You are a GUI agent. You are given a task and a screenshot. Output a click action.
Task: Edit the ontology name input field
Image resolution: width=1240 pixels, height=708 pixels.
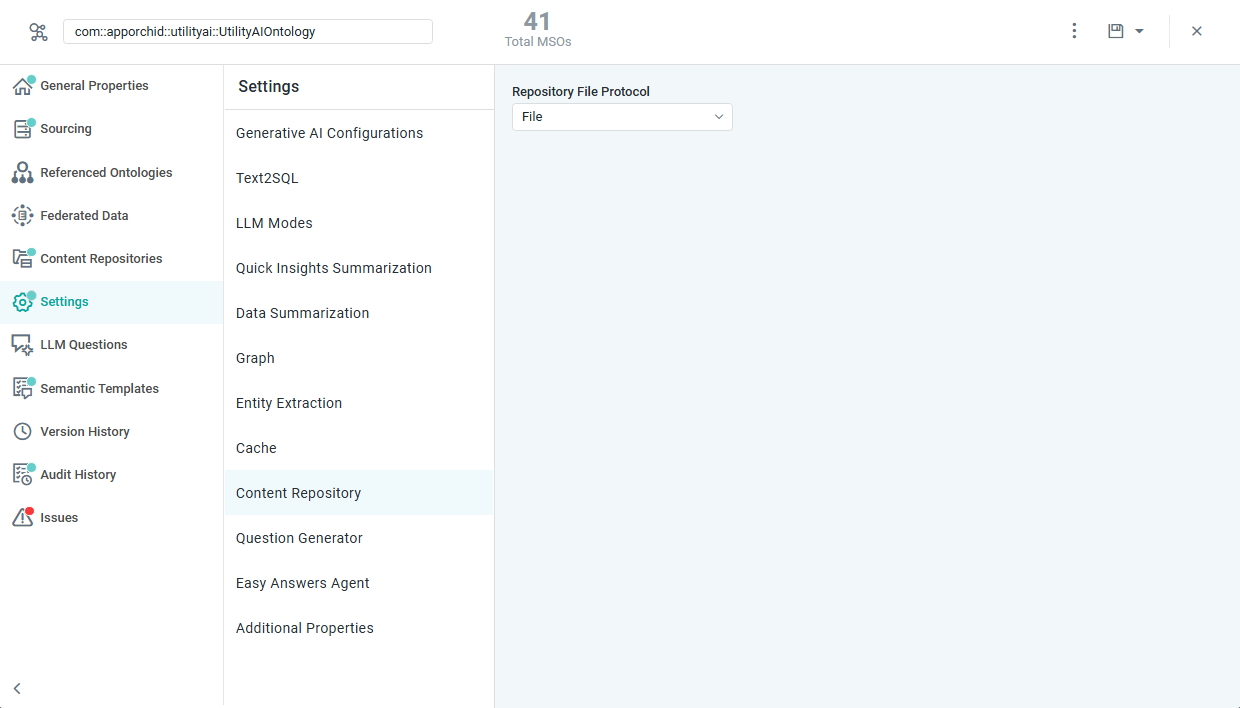click(248, 32)
